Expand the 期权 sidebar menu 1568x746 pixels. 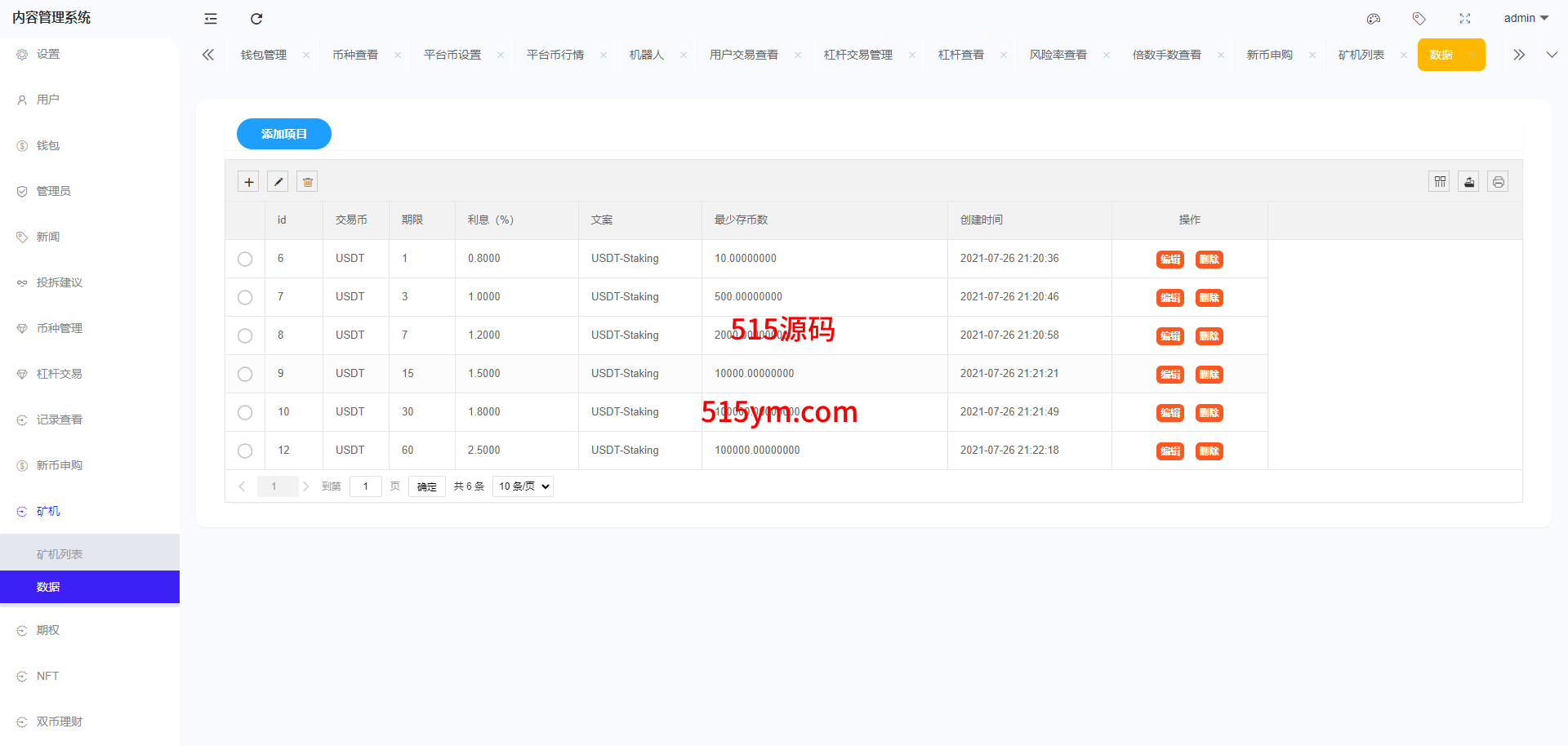[x=48, y=630]
